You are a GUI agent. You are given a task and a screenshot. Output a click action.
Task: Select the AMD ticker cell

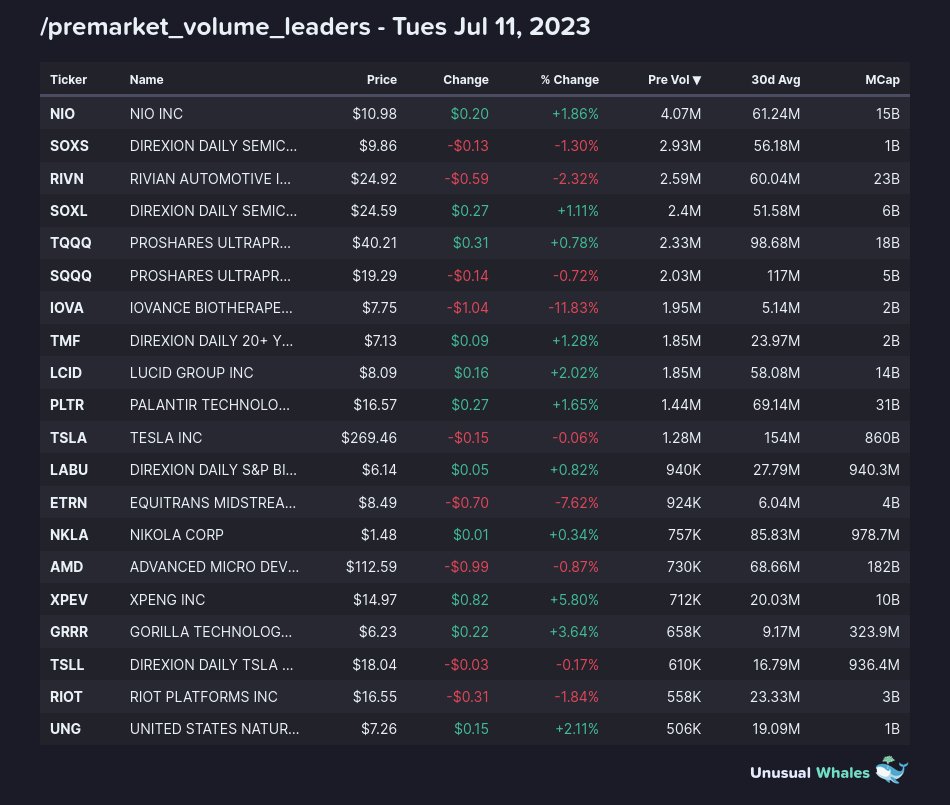click(66, 567)
